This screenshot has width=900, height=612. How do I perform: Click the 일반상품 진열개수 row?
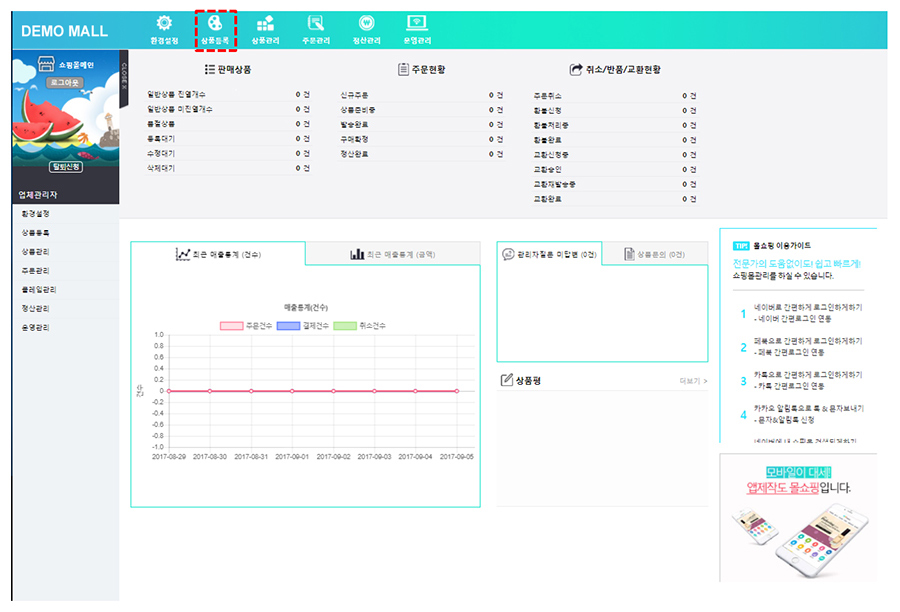pyautogui.click(x=228, y=94)
